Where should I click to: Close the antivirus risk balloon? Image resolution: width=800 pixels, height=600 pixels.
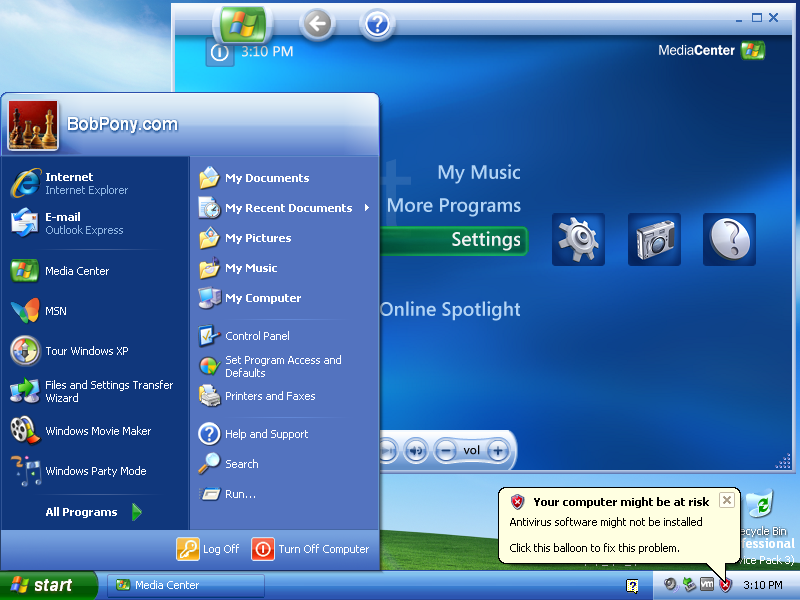[727, 500]
